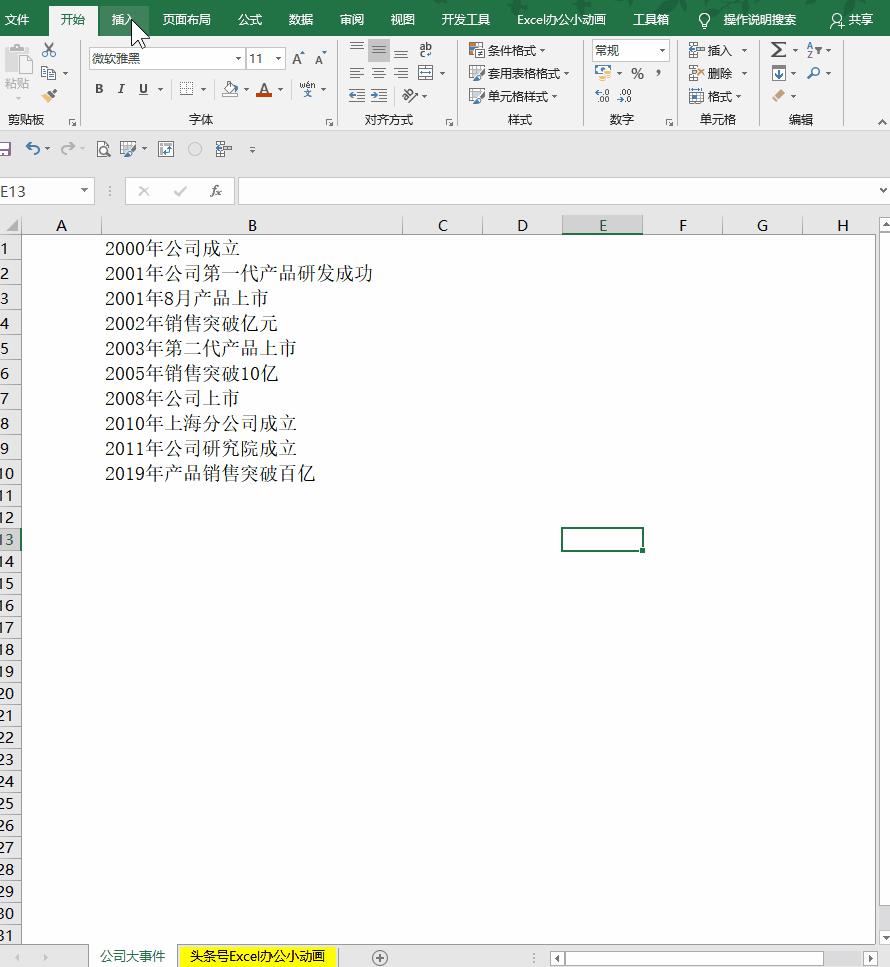The width and height of the screenshot is (890, 967).
Task: Open the 常规 number format dropdown
Action: point(663,51)
